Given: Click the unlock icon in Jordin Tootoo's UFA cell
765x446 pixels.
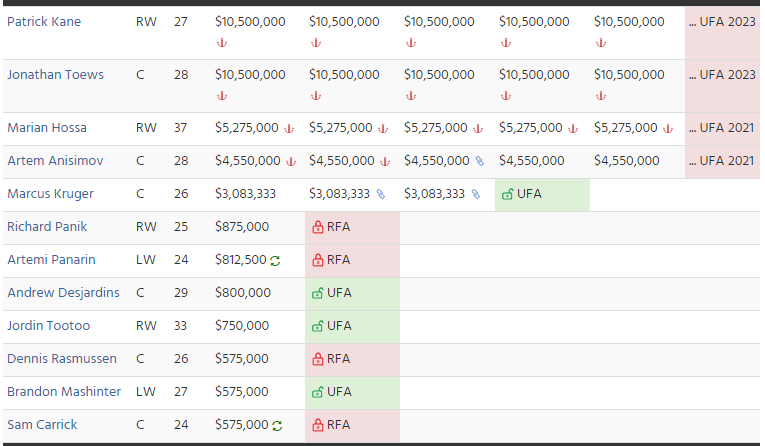Looking at the screenshot, I should (318, 326).
